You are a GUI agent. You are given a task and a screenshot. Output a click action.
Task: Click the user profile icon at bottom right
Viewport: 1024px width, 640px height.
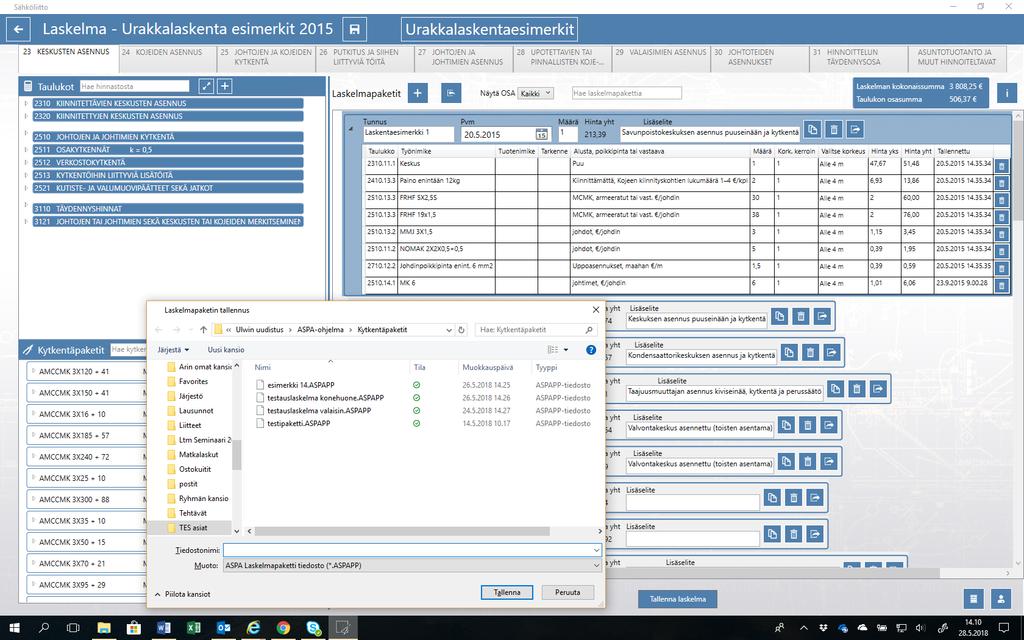1001,599
